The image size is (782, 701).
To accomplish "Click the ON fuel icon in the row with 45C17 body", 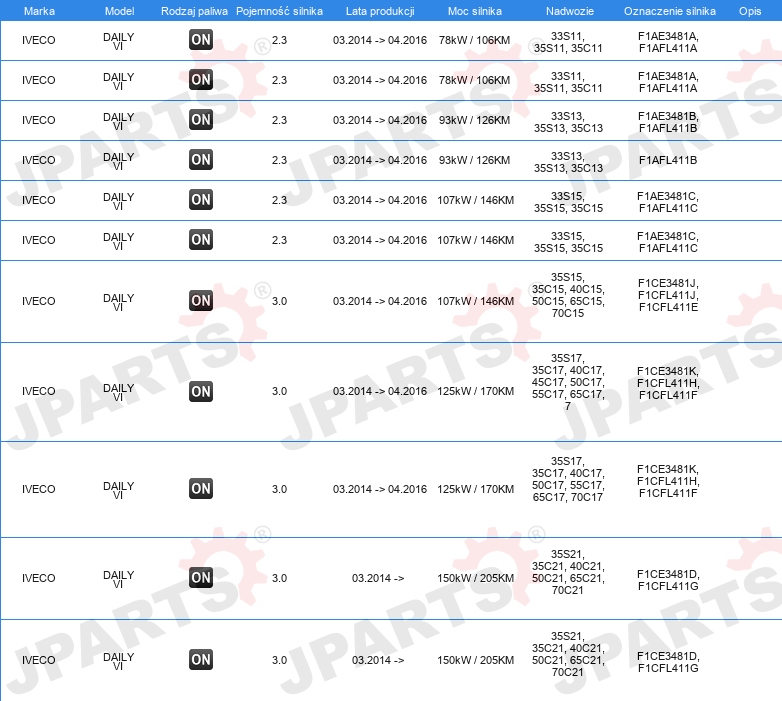I will [x=200, y=391].
